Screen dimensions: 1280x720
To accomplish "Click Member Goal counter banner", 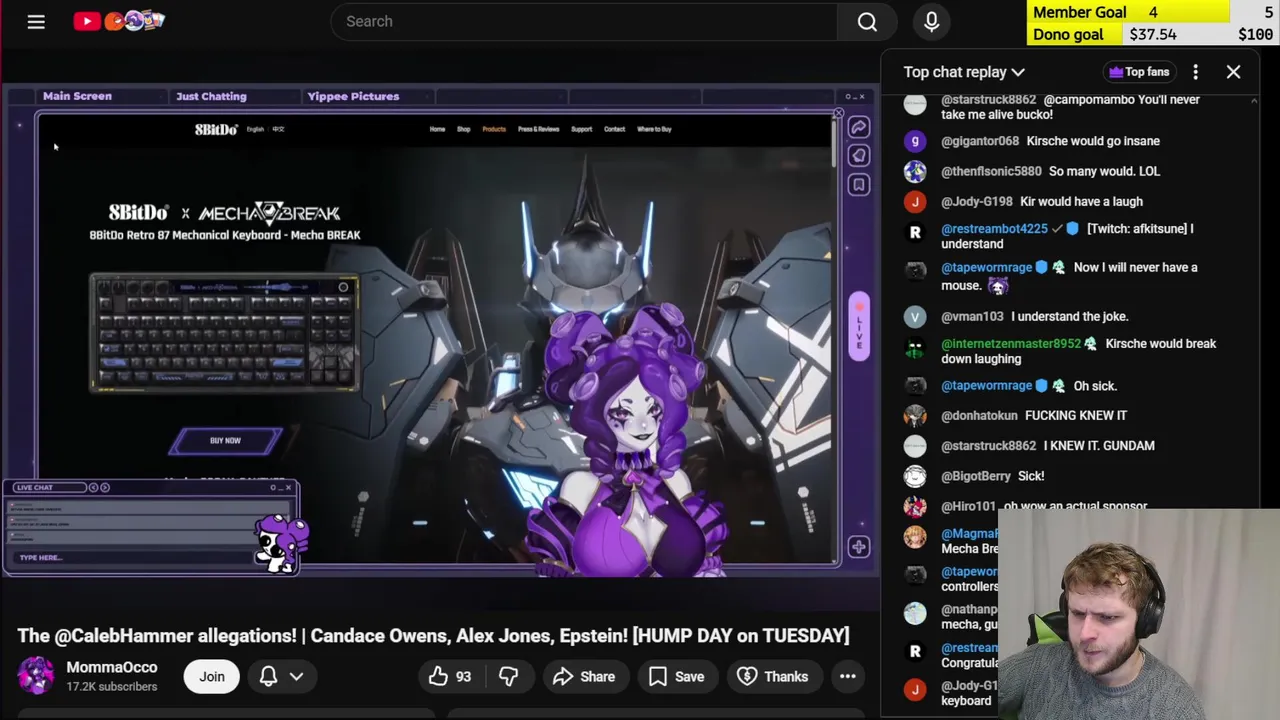I will click(1153, 12).
